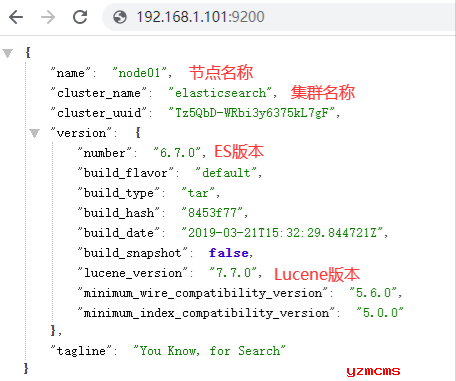Reload the page with the refresh icon
The height and width of the screenshot is (381, 456).
80,17
